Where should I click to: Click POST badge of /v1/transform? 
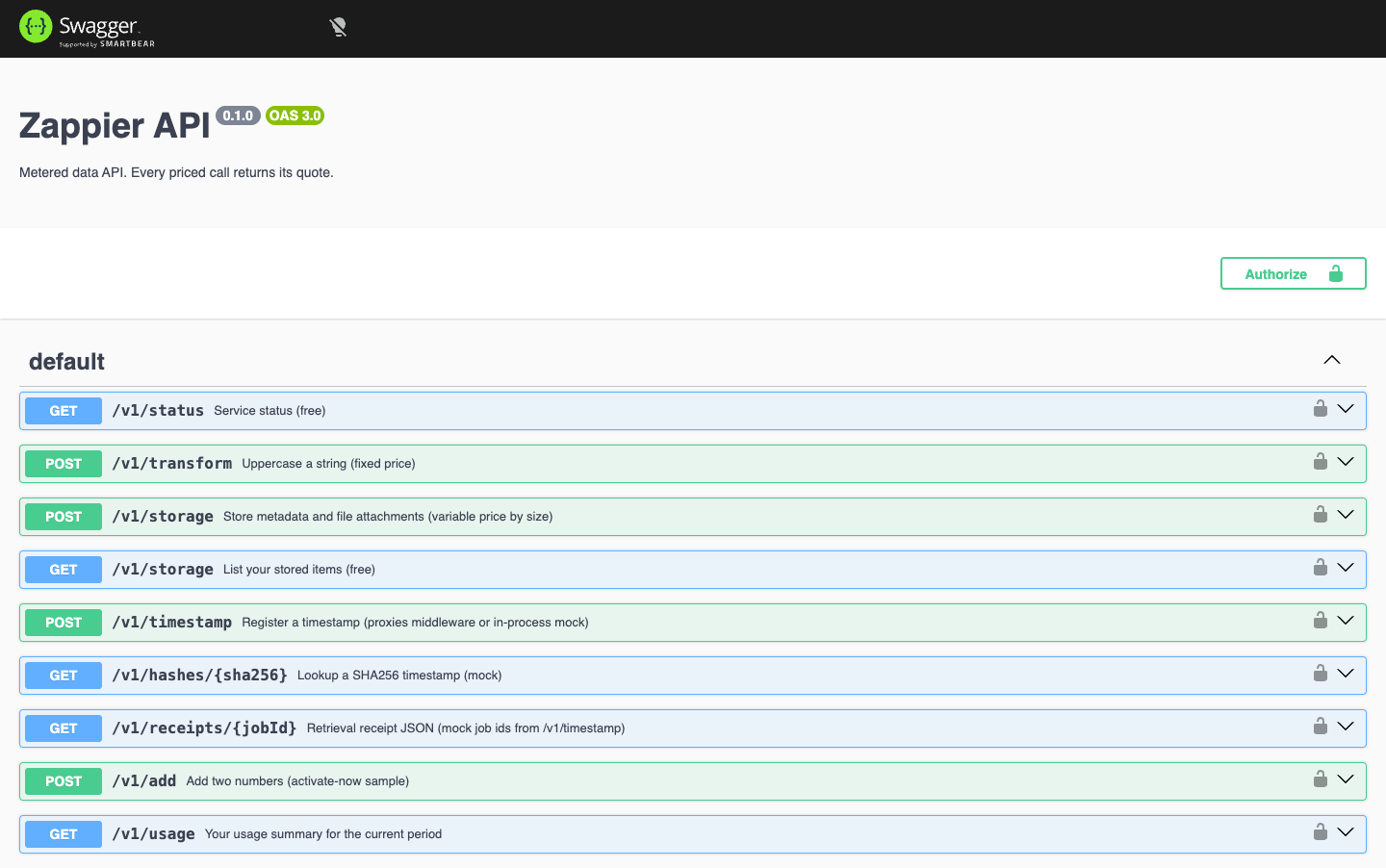64,464
